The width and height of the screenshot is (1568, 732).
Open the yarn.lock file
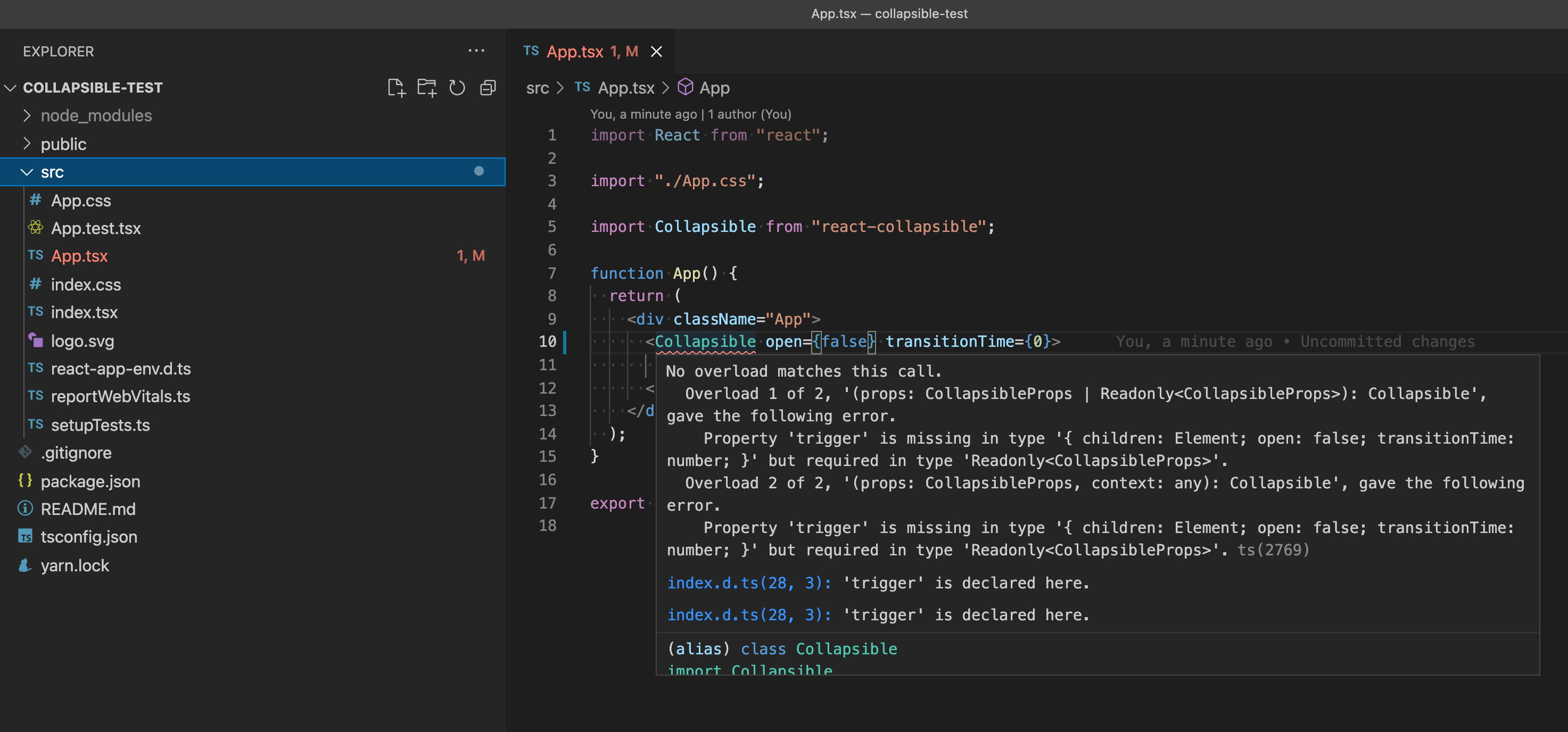tap(75, 565)
